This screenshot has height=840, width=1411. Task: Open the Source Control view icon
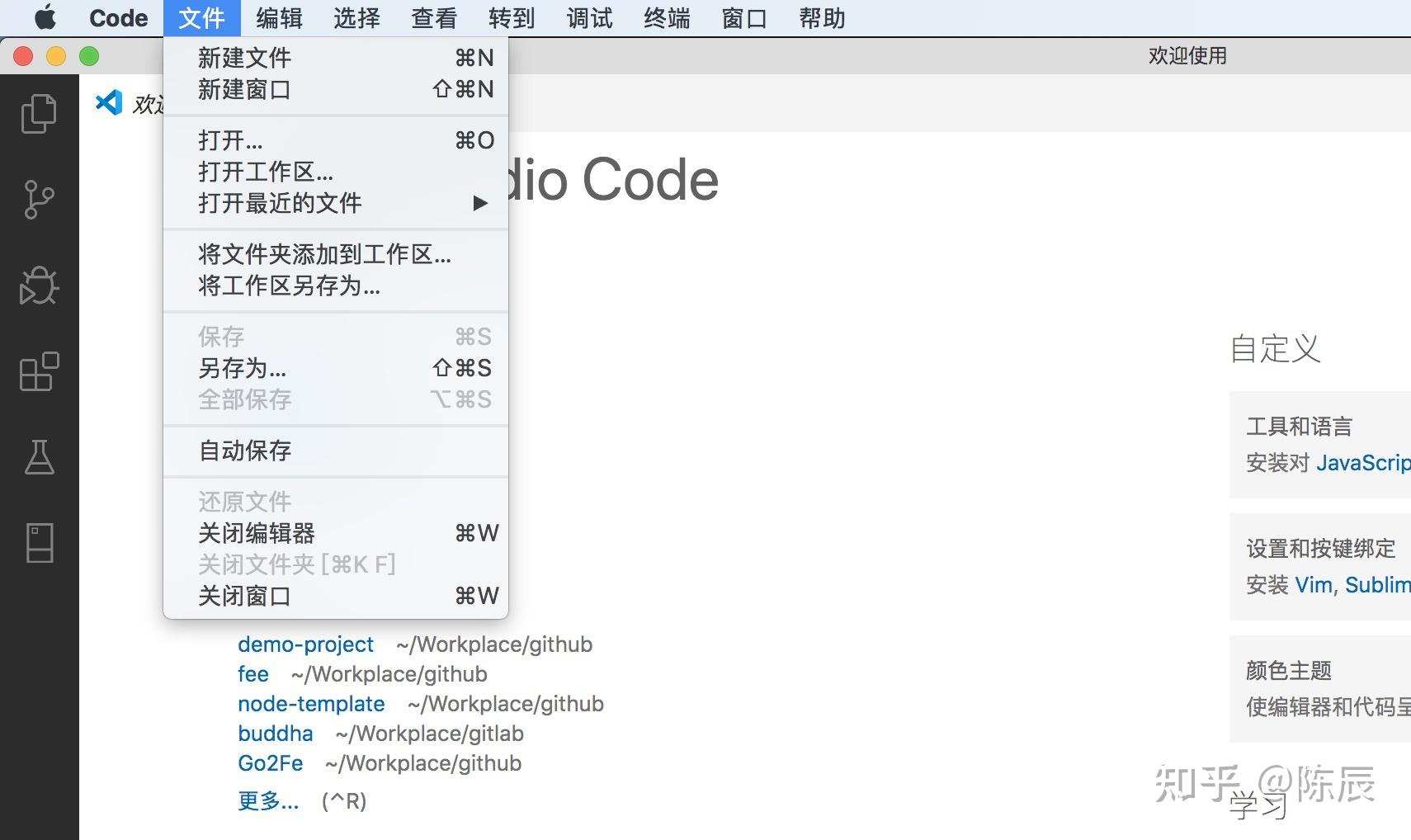39,200
